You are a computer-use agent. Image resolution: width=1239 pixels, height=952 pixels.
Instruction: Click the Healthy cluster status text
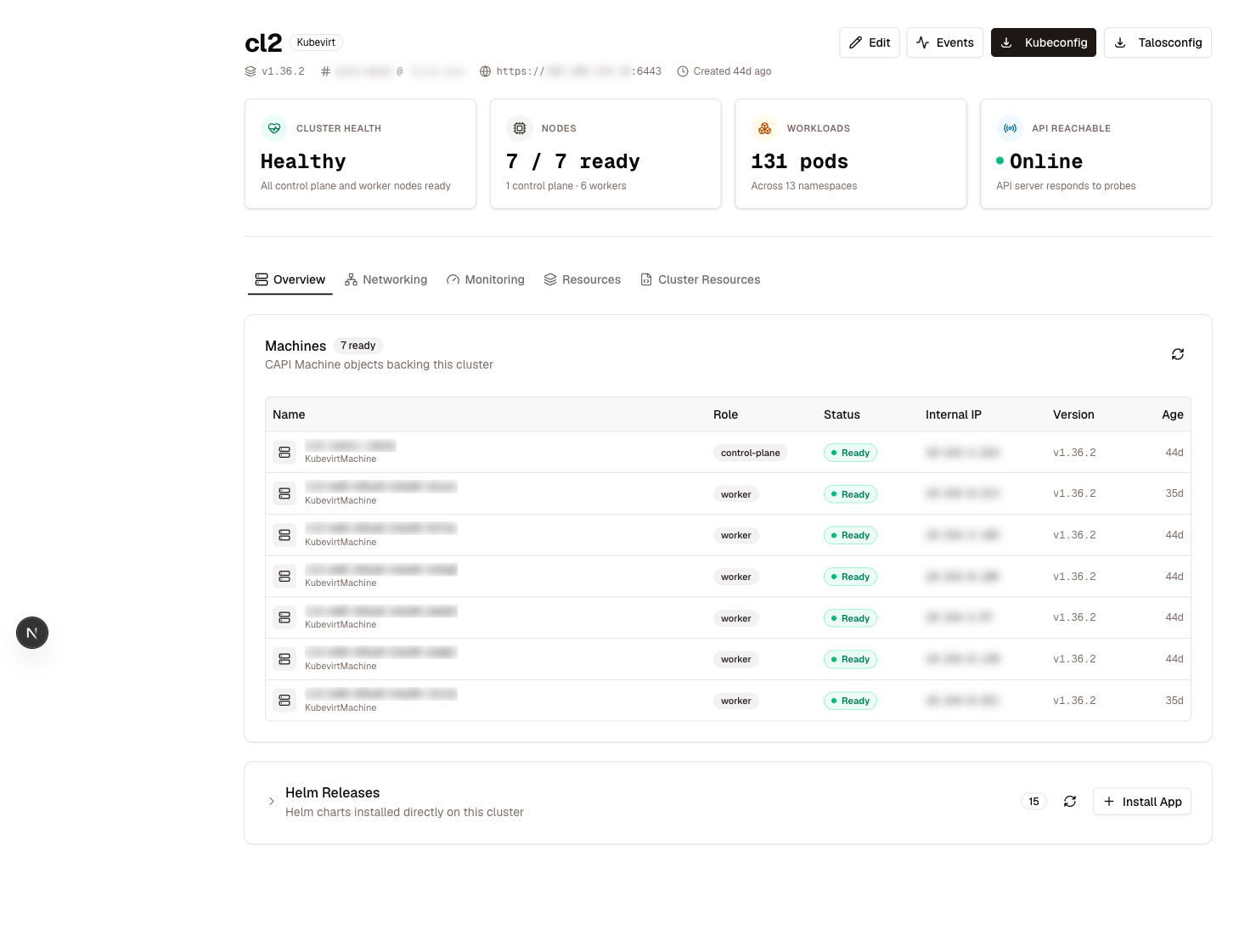pyautogui.click(x=303, y=161)
